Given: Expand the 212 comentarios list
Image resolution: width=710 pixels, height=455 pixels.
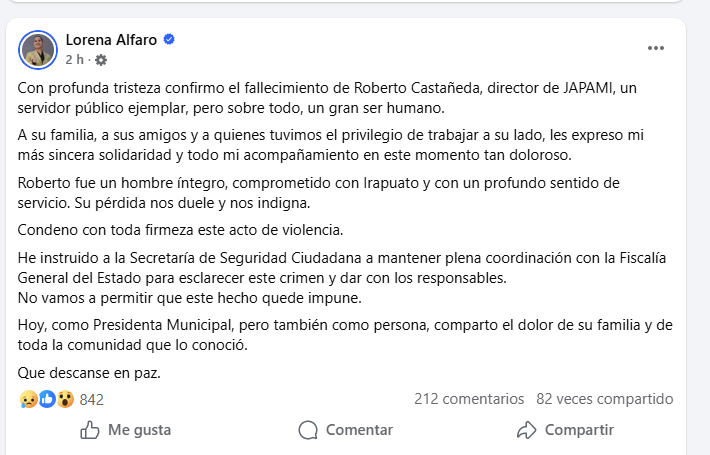Looking at the screenshot, I should click(469, 399).
